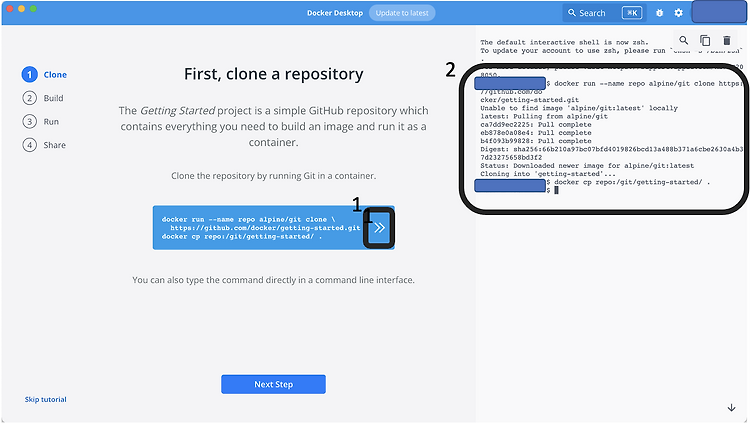Image resolution: width=750 pixels, height=423 pixels.
Task: Click the 'First, clone a repository' heading
Action: tap(274, 74)
